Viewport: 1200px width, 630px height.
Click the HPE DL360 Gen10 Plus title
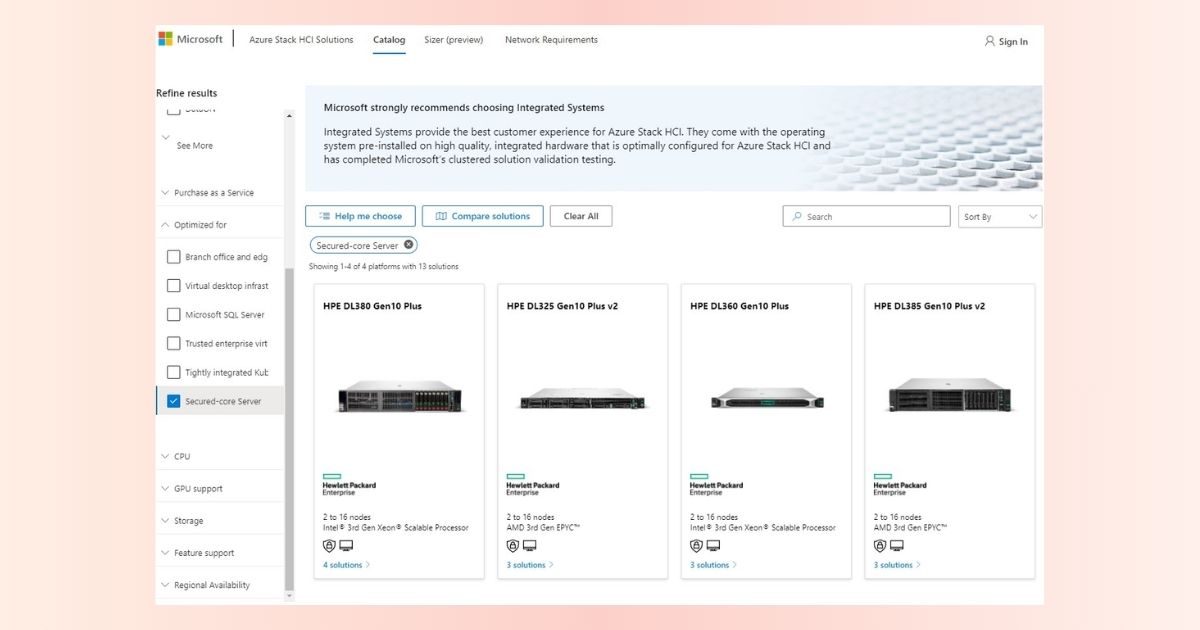click(x=739, y=306)
